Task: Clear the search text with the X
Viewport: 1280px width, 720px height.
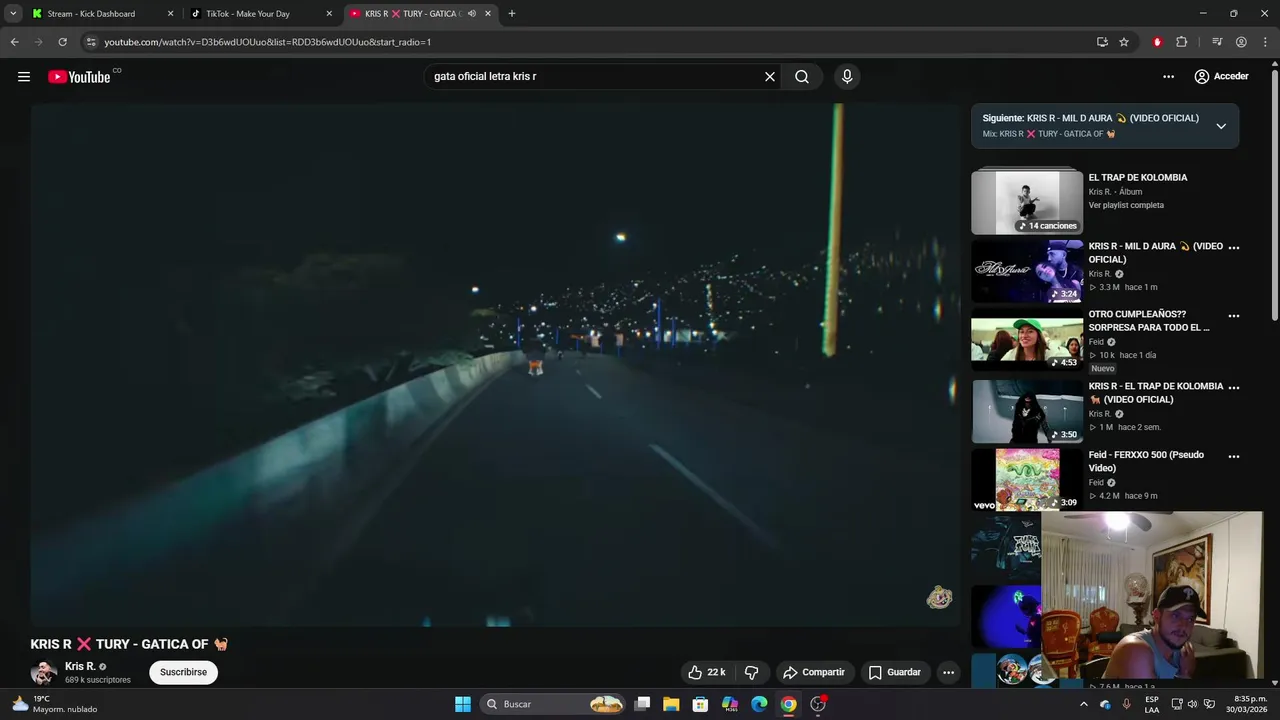Action: (770, 77)
